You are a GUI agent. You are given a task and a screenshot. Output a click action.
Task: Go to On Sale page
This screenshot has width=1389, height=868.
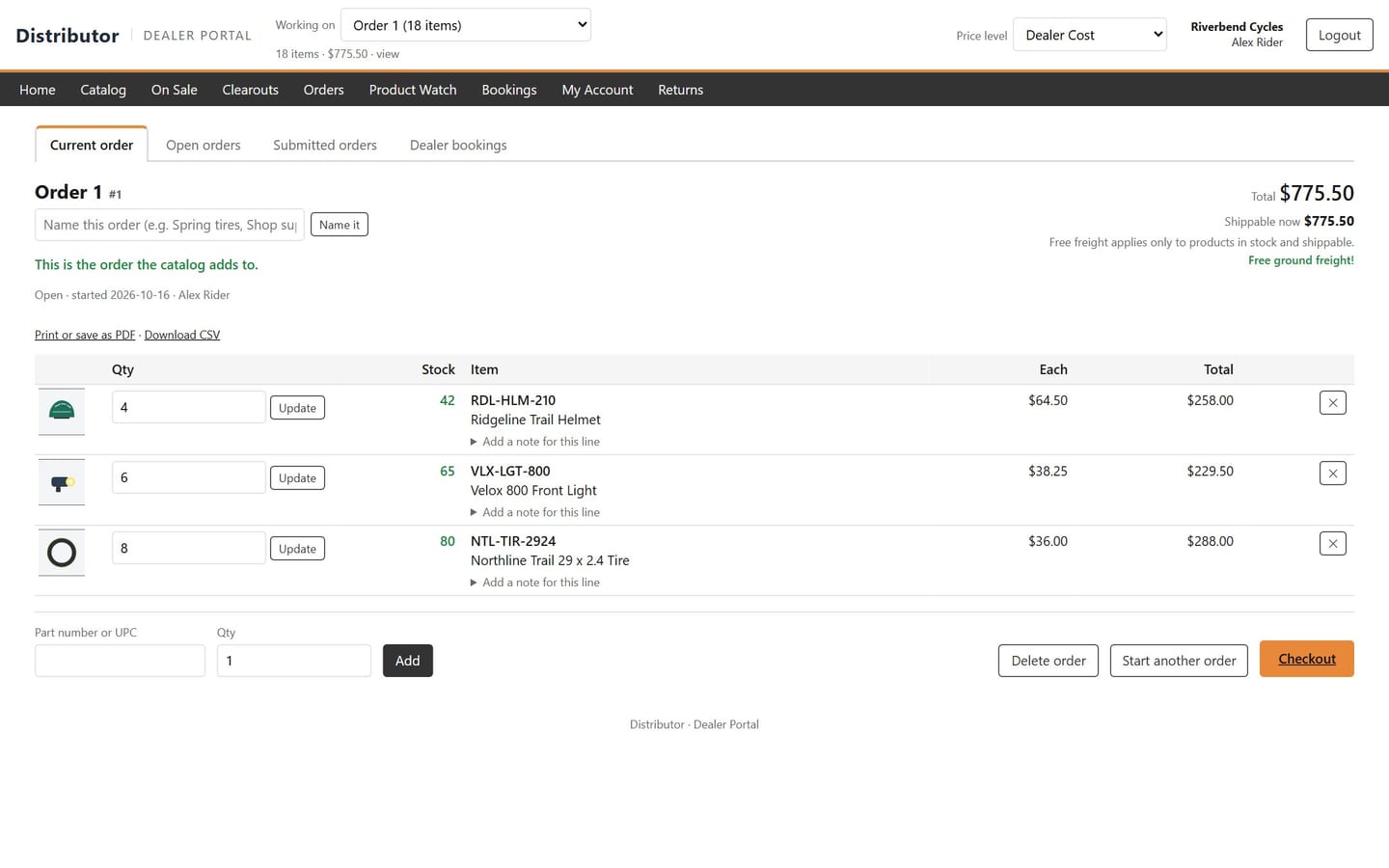[x=175, y=90]
